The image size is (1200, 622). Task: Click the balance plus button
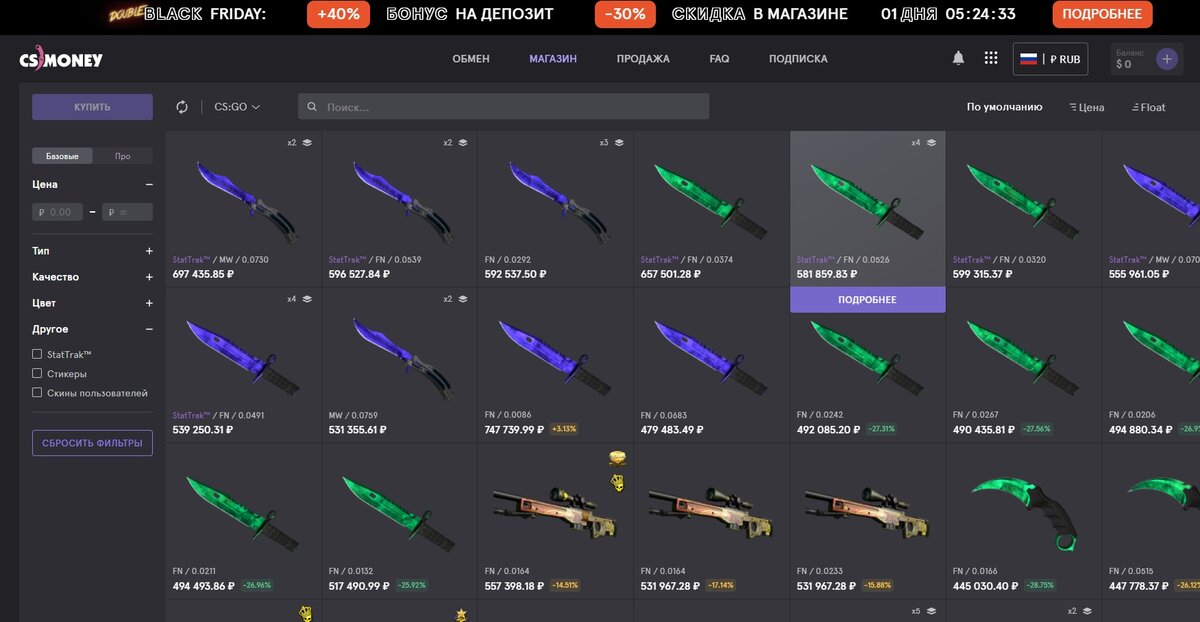click(1167, 59)
